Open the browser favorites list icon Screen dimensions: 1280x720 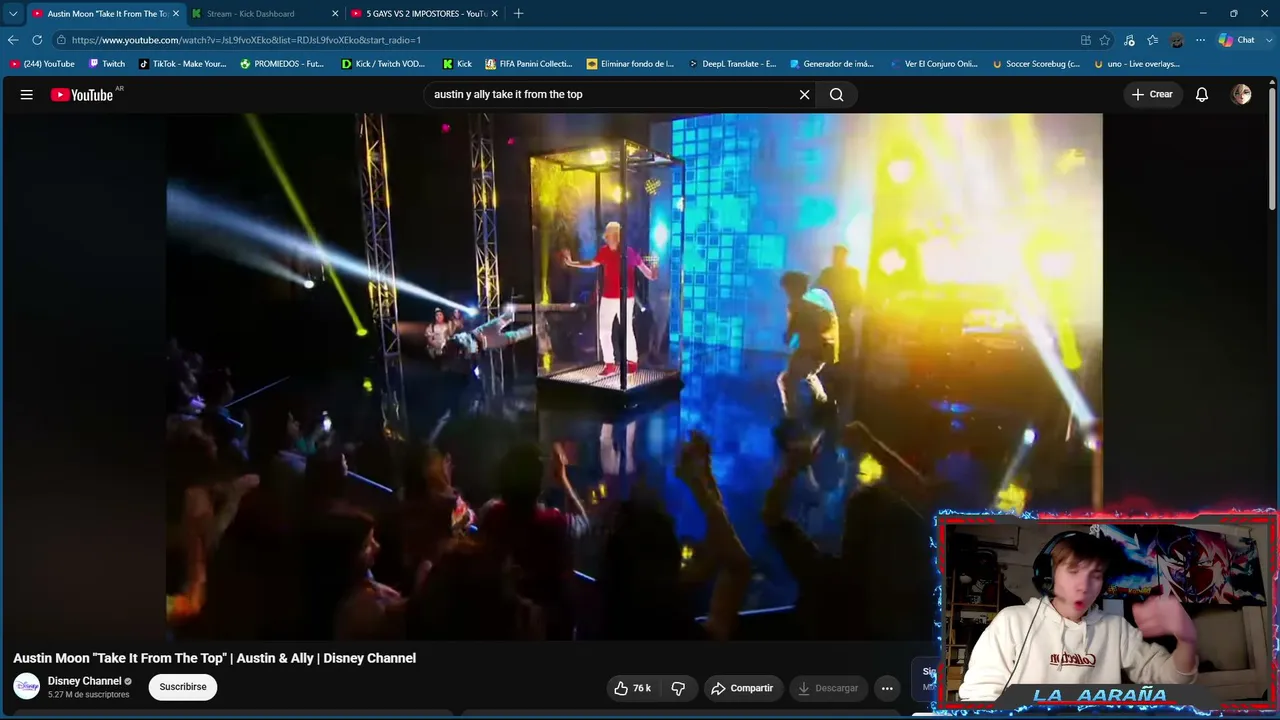(1153, 40)
